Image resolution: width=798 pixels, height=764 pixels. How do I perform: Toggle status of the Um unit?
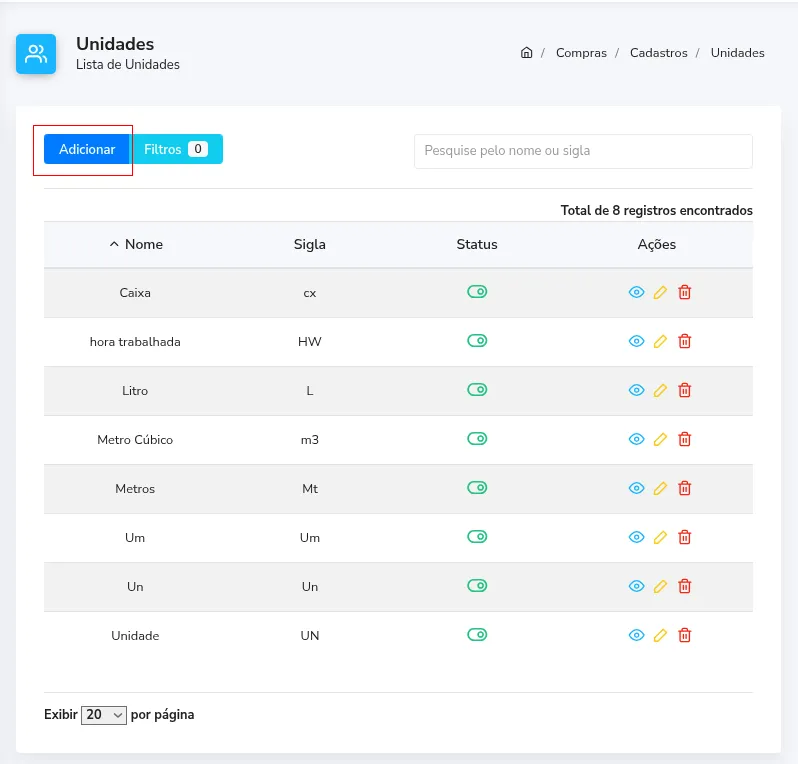(x=477, y=536)
